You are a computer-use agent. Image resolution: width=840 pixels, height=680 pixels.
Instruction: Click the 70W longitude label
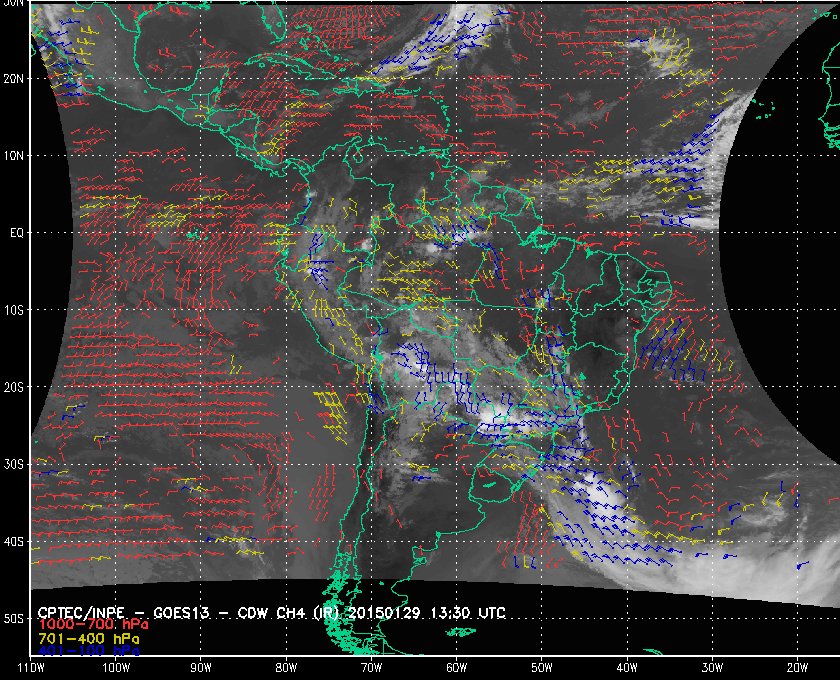(x=371, y=667)
